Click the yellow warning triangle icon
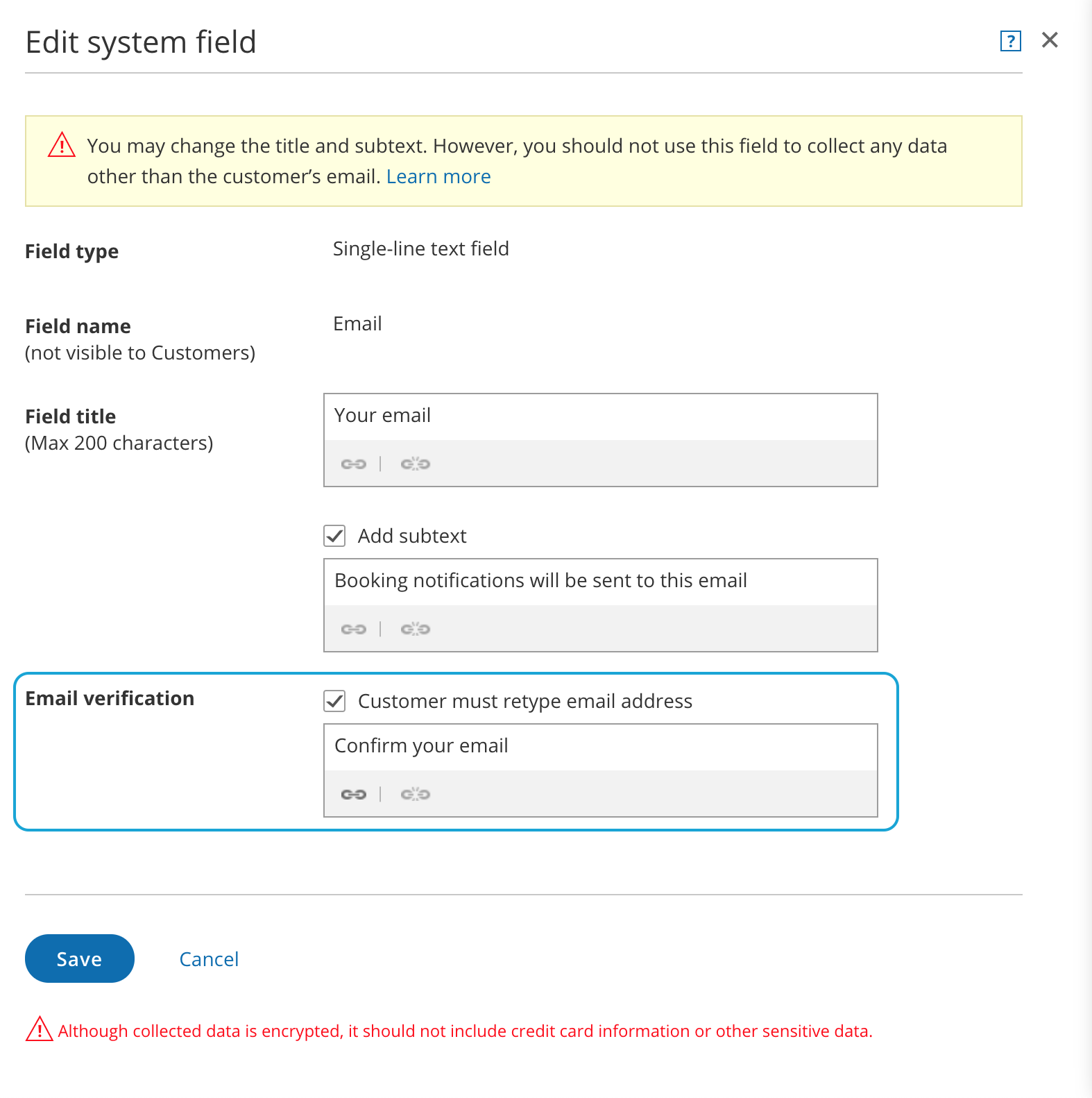 pyautogui.click(x=62, y=146)
